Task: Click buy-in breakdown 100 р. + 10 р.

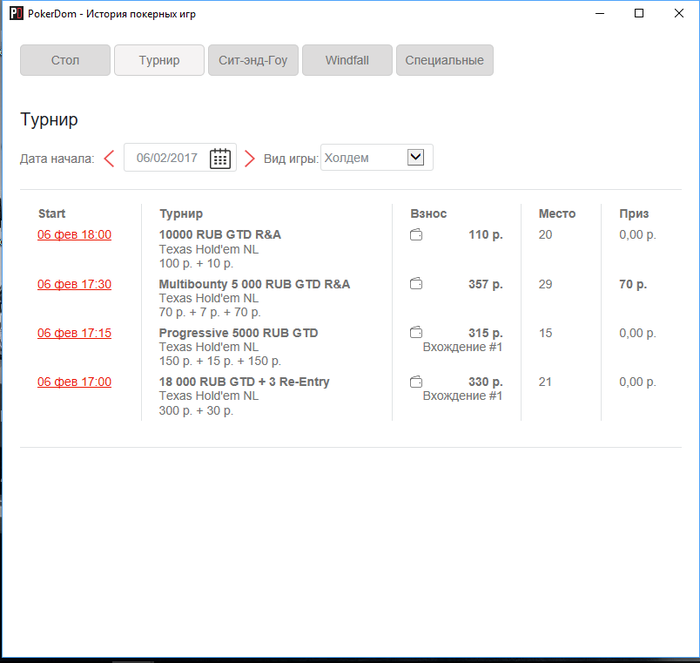Action: coord(196,263)
